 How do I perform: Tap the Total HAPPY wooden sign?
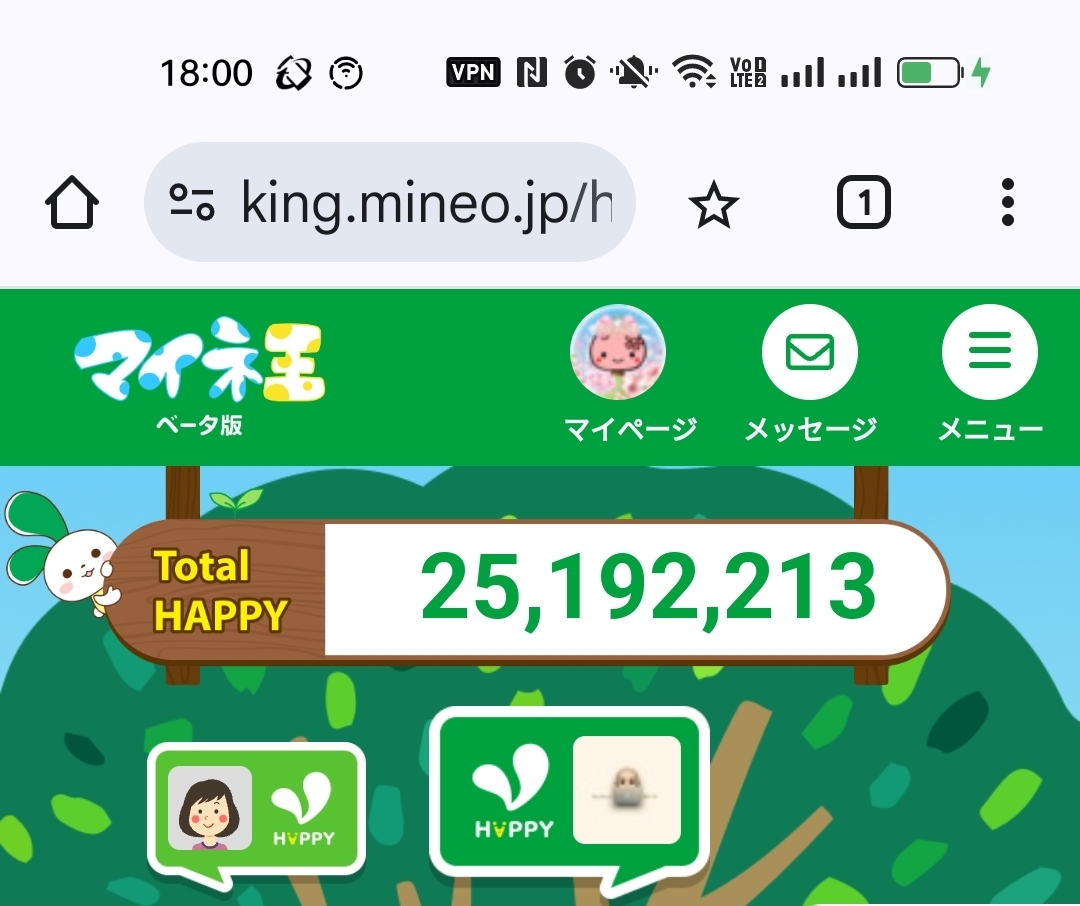[x=219, y=590]
